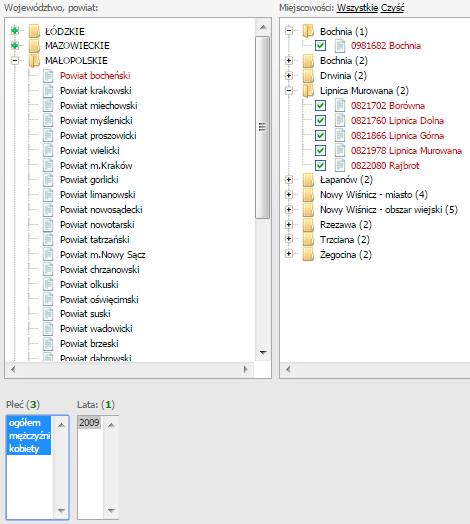Click the ŁÓDZKIE folder icon
This screenshot has height=524, width=470.
coord(34,31)
